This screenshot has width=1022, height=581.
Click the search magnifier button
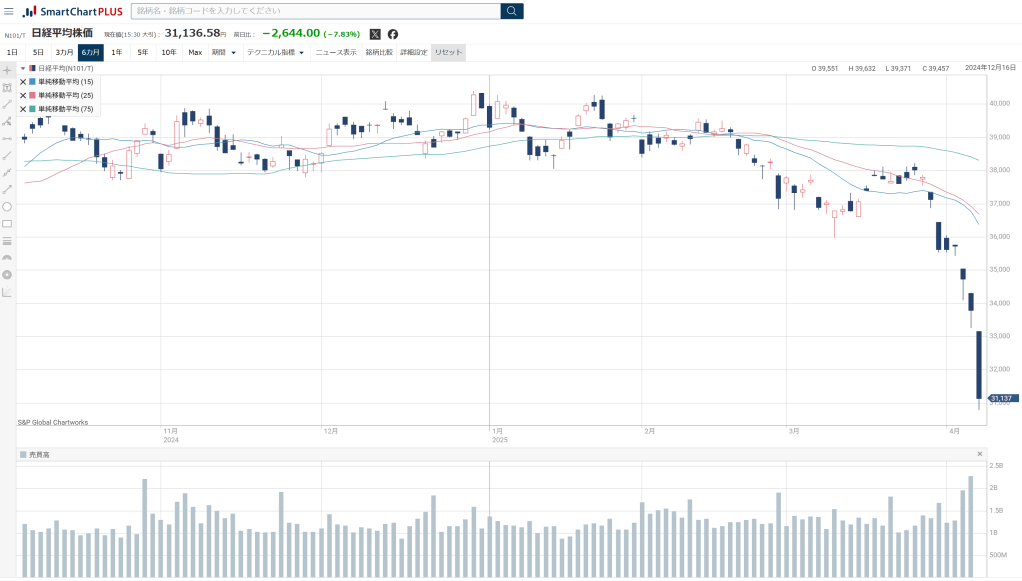[511, 11]
